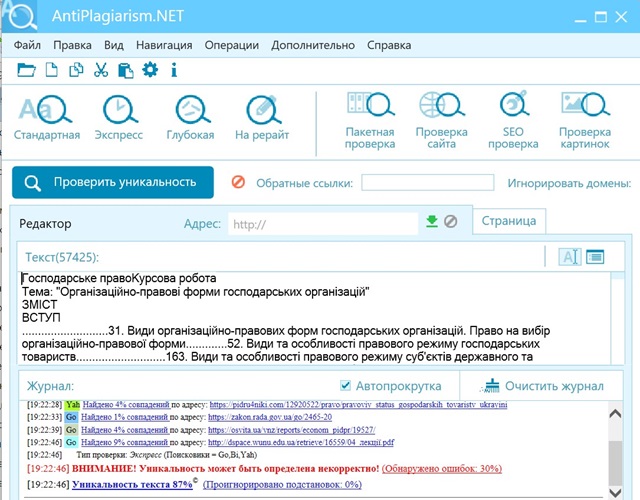Open osvita.ua link in journal
The height and width of the screenshot is (500, 640).
[x=291, y=430]
